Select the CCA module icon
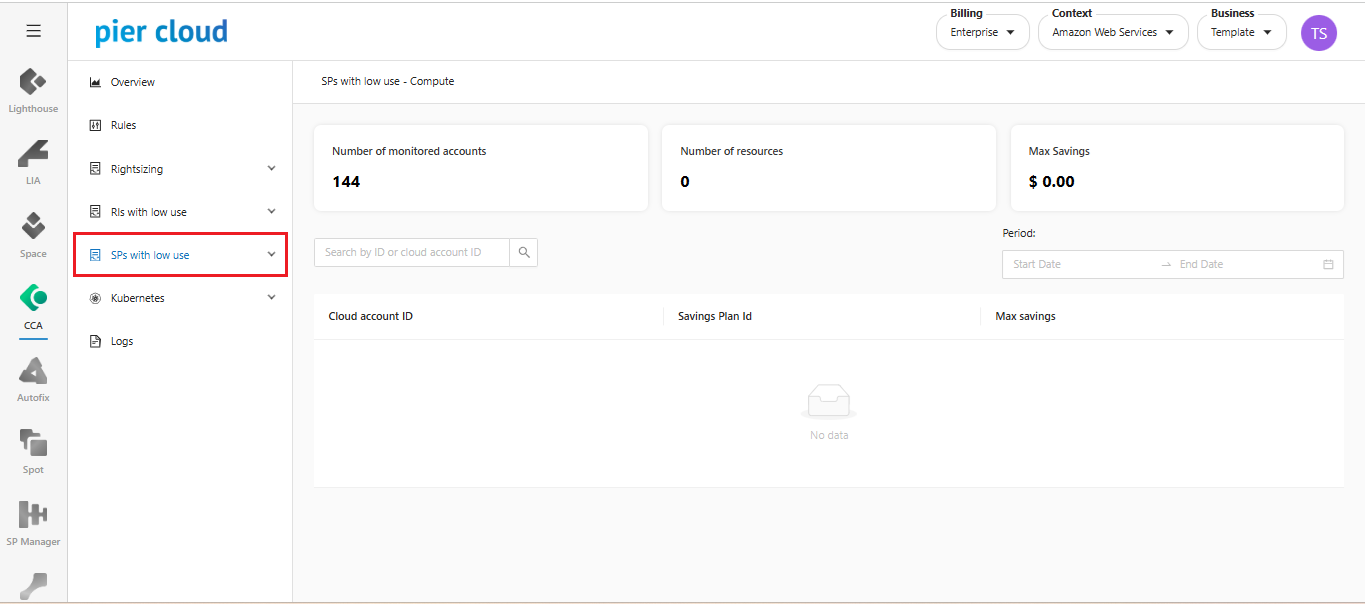 coord(33,299)
